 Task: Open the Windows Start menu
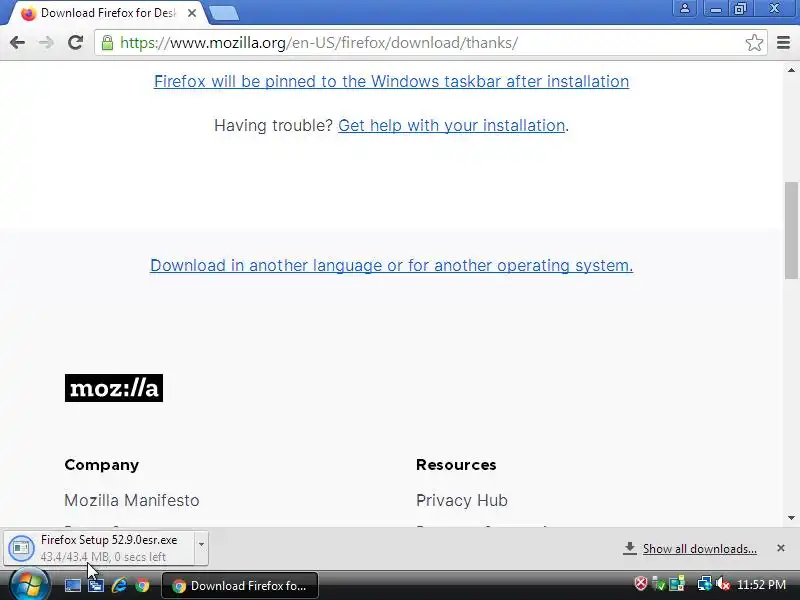point(30,585)
